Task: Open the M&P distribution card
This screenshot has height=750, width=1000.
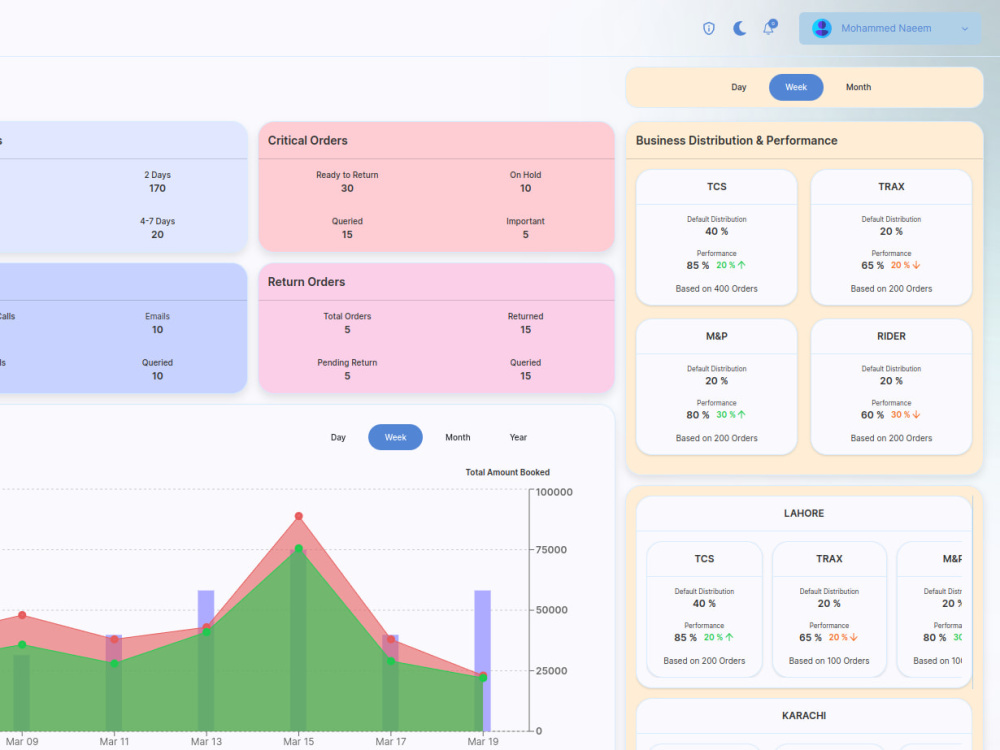Action: click(x=716, y=386)
